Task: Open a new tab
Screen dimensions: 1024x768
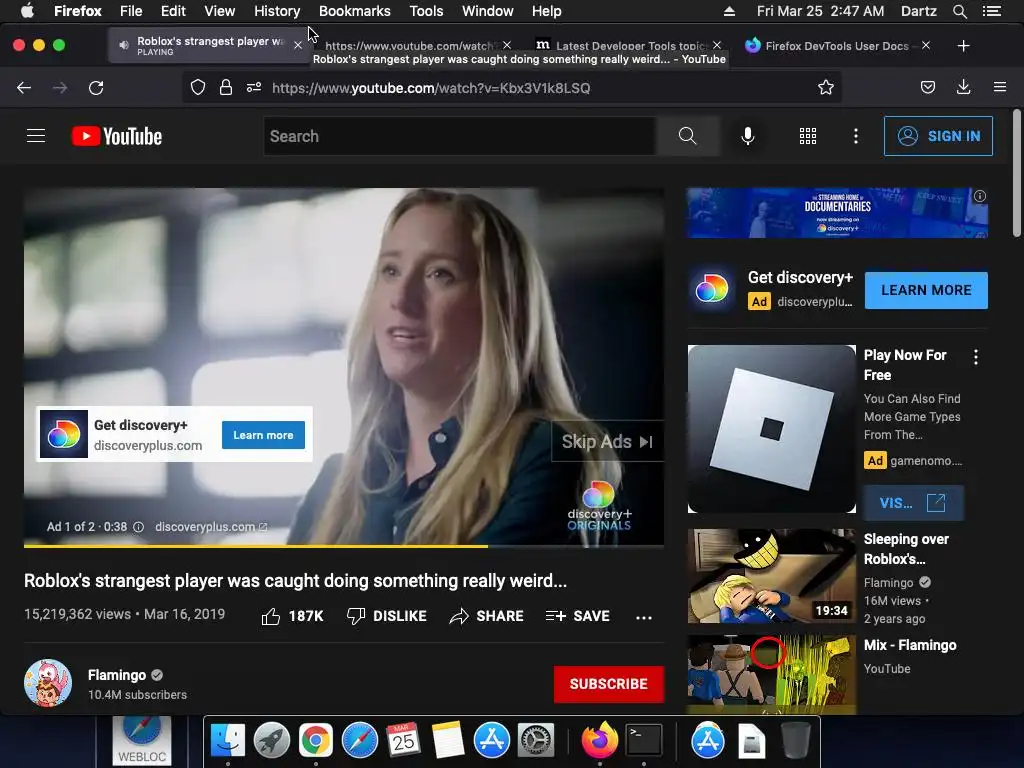Action: pyautogui.click(x=963, y=46)
